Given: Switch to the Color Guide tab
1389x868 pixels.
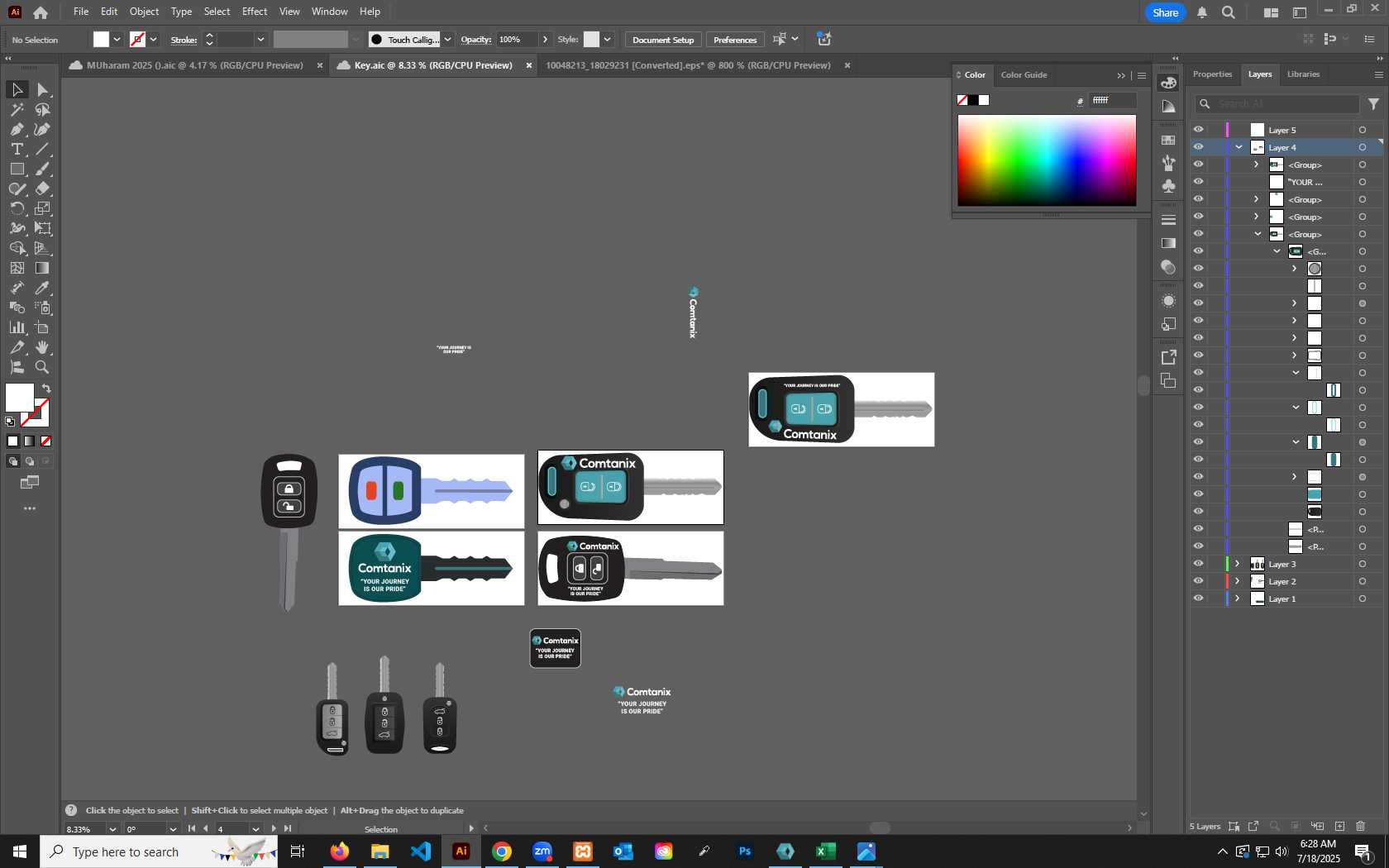Looking at the screenshot, I should [x=1024, y=75].
